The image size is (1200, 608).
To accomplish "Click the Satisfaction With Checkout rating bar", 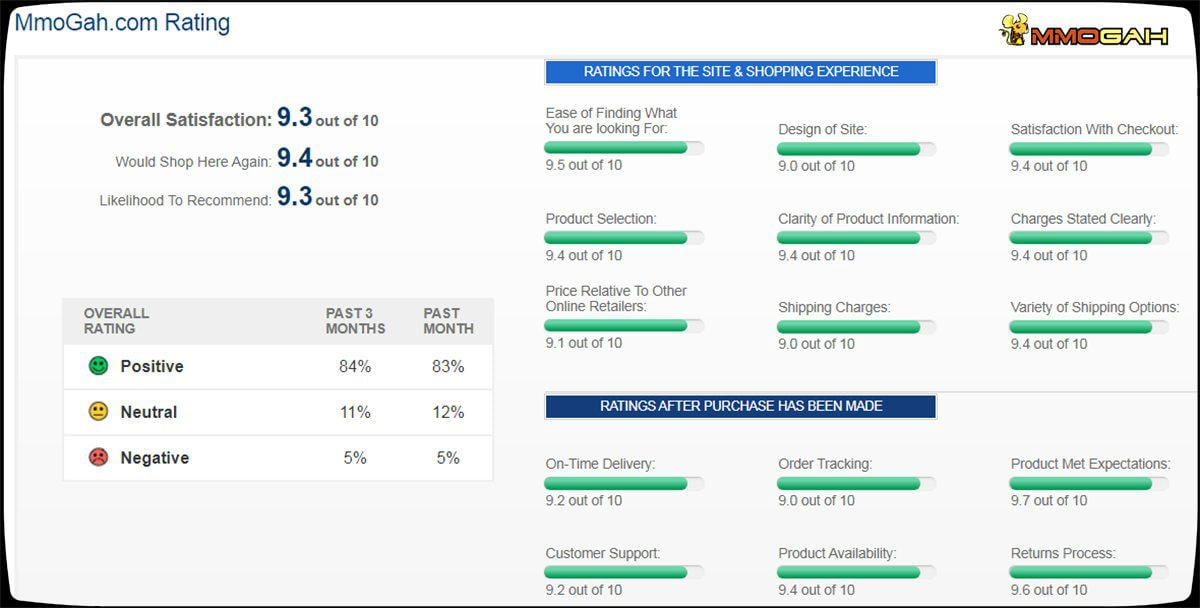I will (1088, 149).
